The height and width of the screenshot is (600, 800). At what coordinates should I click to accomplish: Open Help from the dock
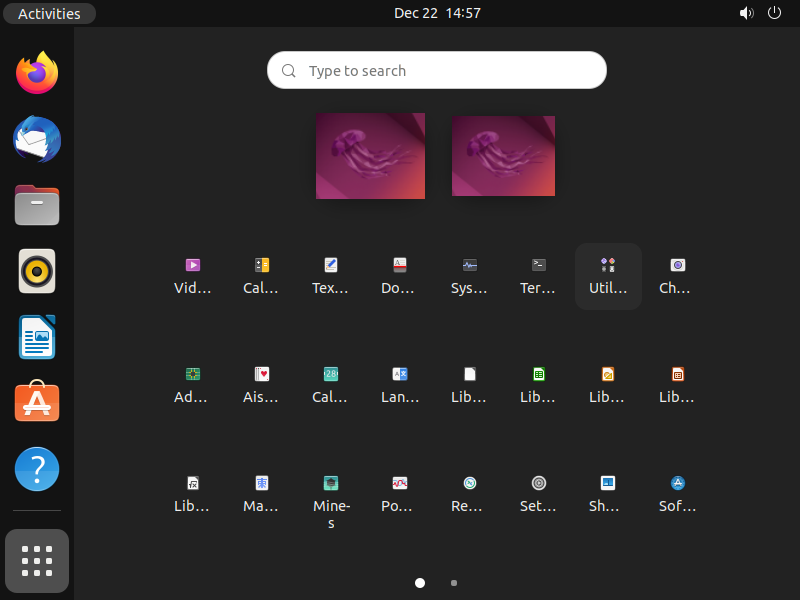pyautogui.click(x=37, y=469)
